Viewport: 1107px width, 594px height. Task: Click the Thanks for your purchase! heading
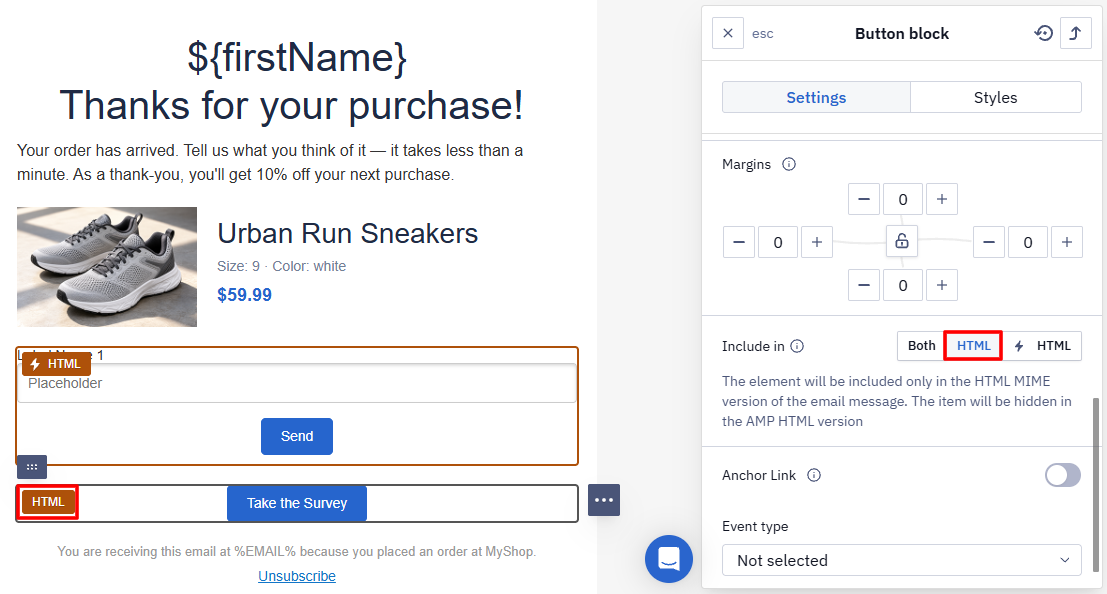tap(291, 105)
